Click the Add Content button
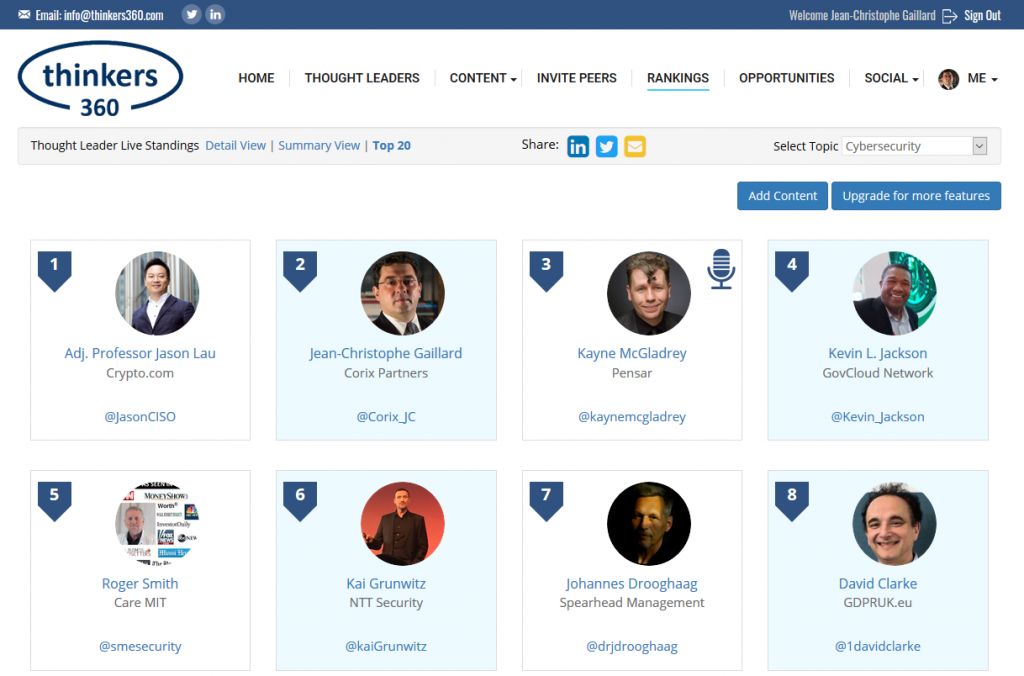 point(782,196)
